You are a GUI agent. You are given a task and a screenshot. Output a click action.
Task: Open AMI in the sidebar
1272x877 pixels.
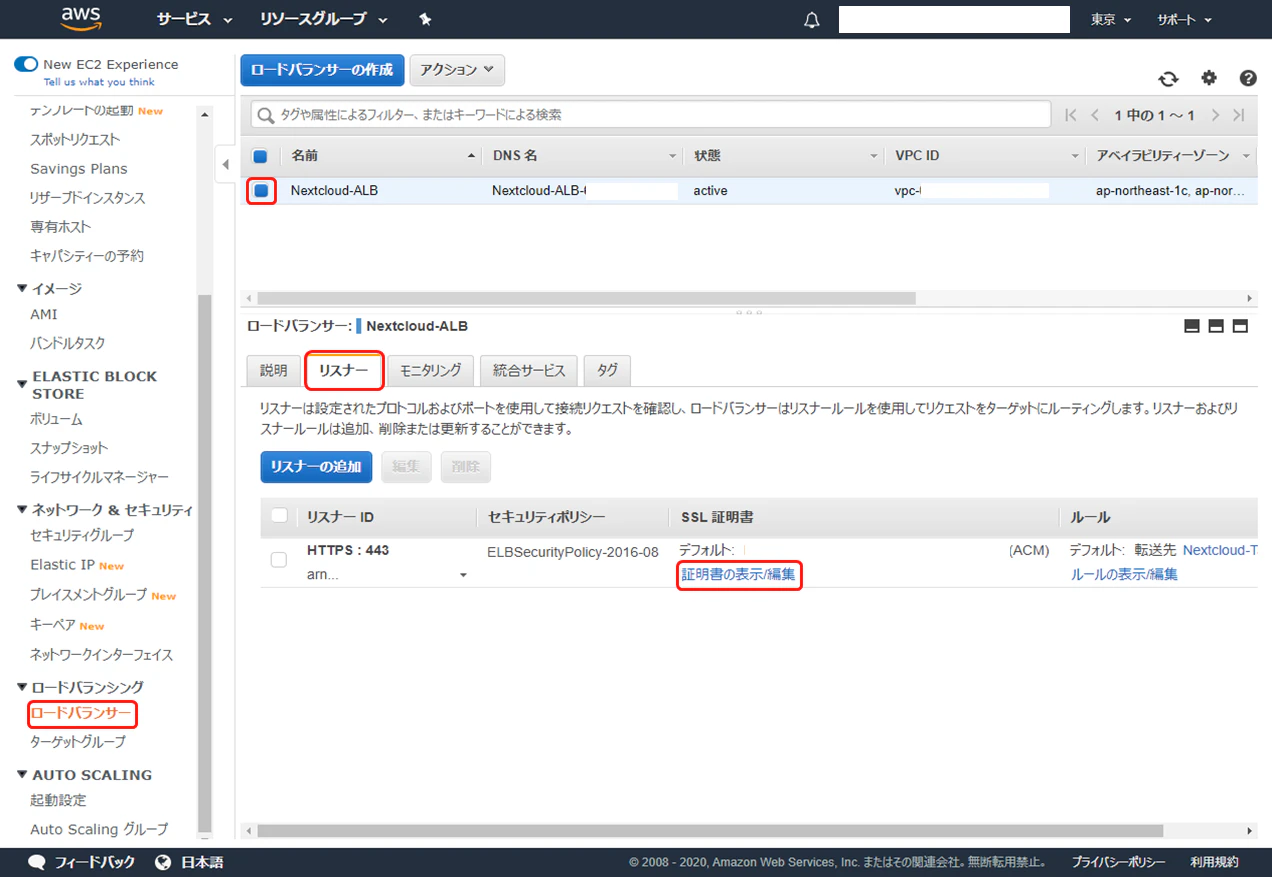[44, 314]
